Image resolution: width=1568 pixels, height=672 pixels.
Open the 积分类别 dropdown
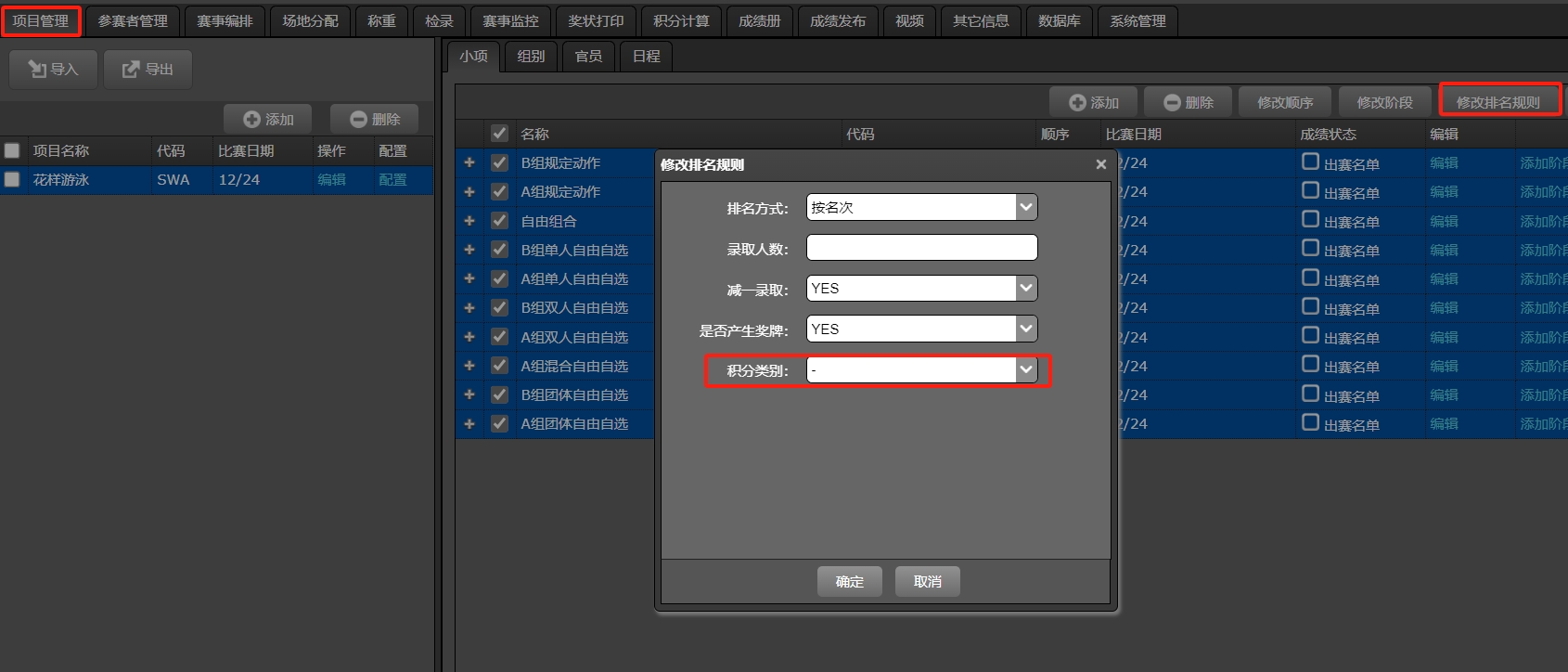(1025, 370)
